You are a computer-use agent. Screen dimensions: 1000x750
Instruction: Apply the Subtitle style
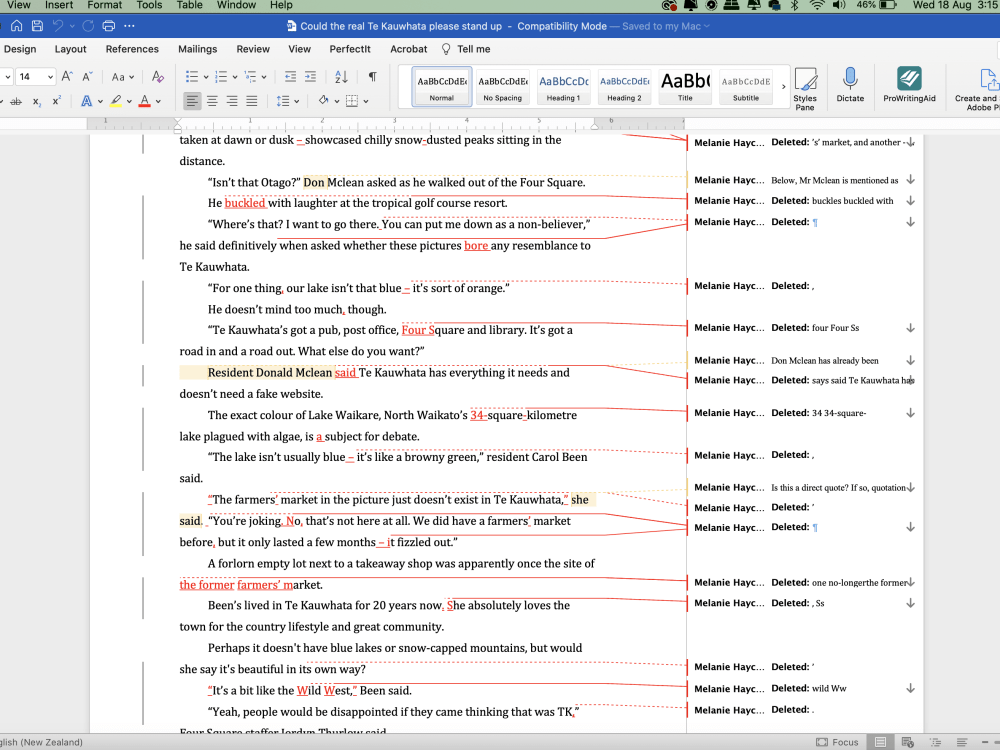(746, 86)
